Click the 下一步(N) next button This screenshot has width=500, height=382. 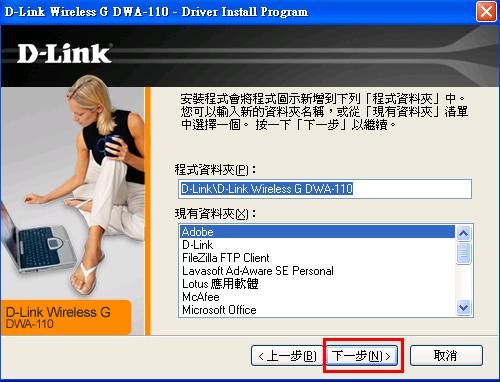pos(362,356)
